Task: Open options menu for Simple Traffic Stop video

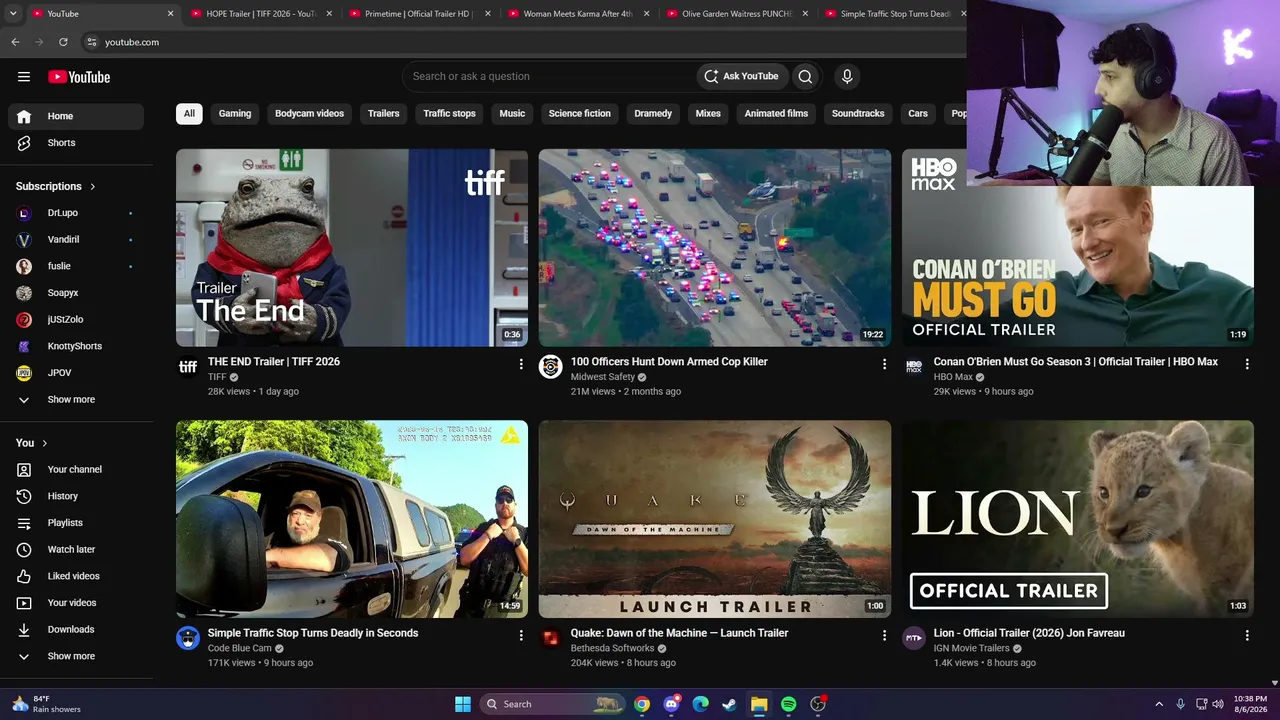Action: point(521,635)
